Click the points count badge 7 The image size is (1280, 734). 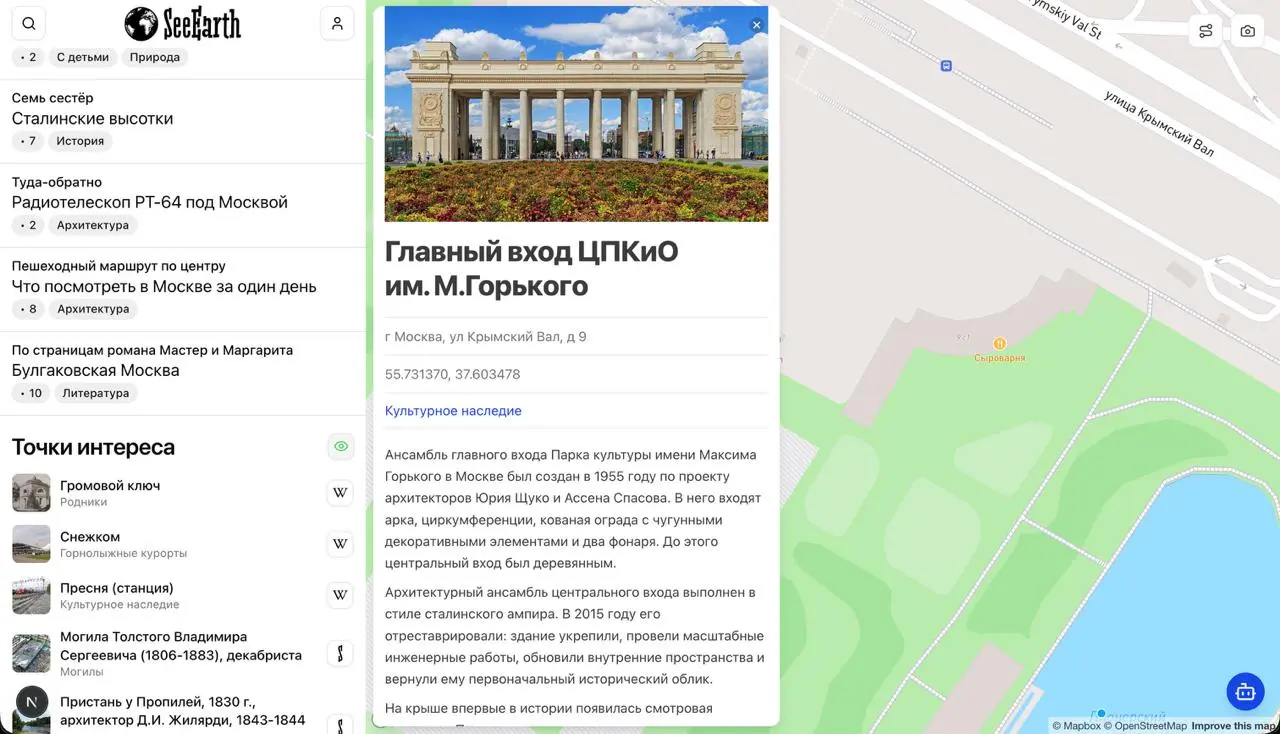tap(28, 141)
